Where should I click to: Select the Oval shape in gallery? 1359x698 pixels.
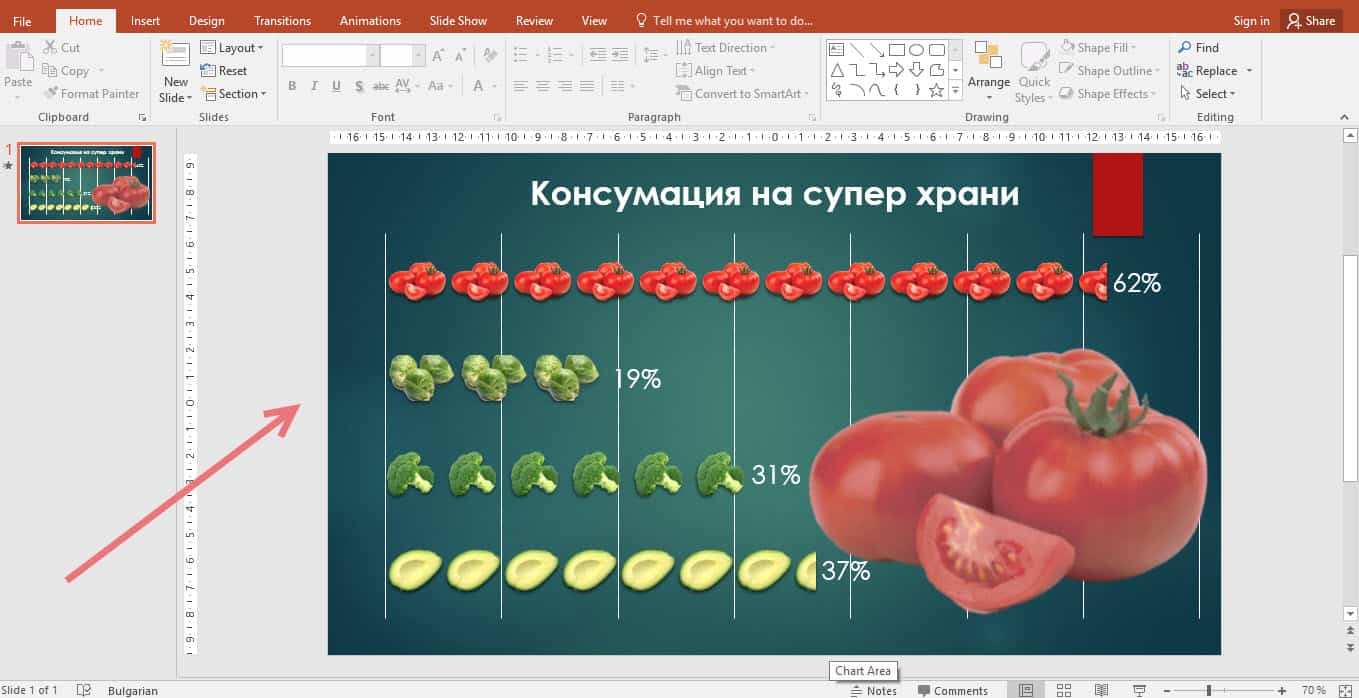tap(916, 49)
